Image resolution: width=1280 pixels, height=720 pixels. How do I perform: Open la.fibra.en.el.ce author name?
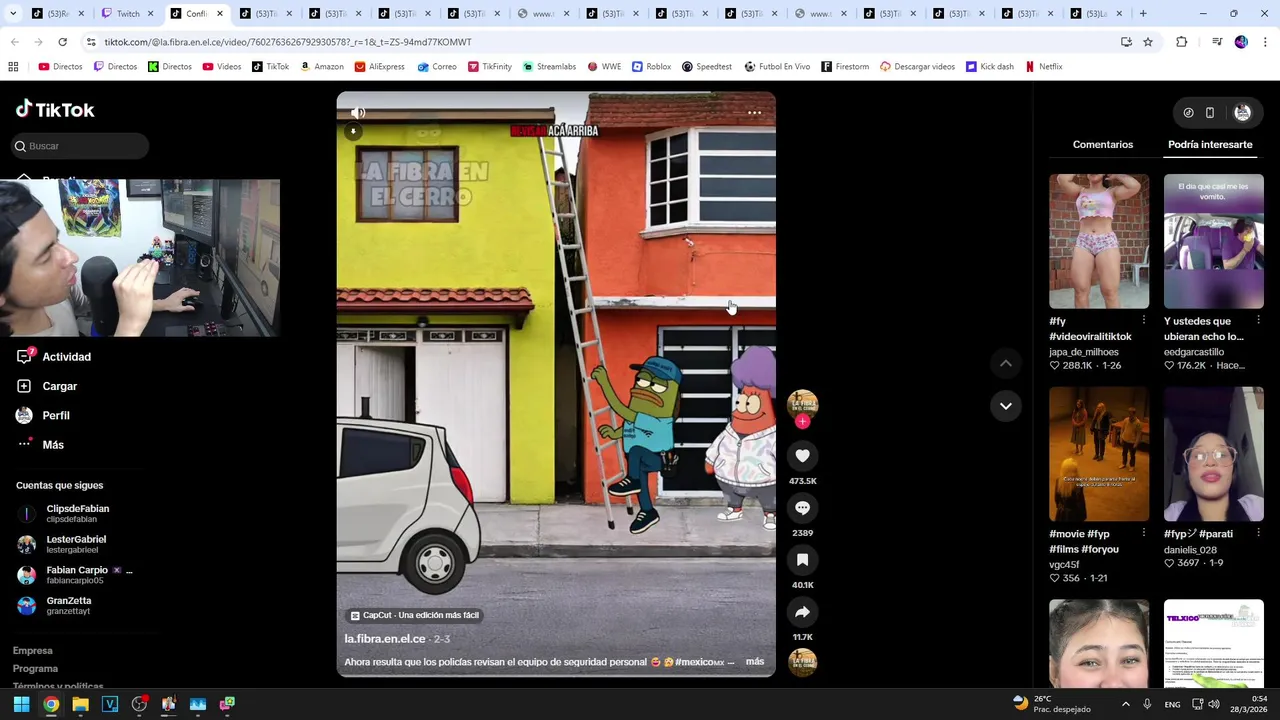[385, 639]
